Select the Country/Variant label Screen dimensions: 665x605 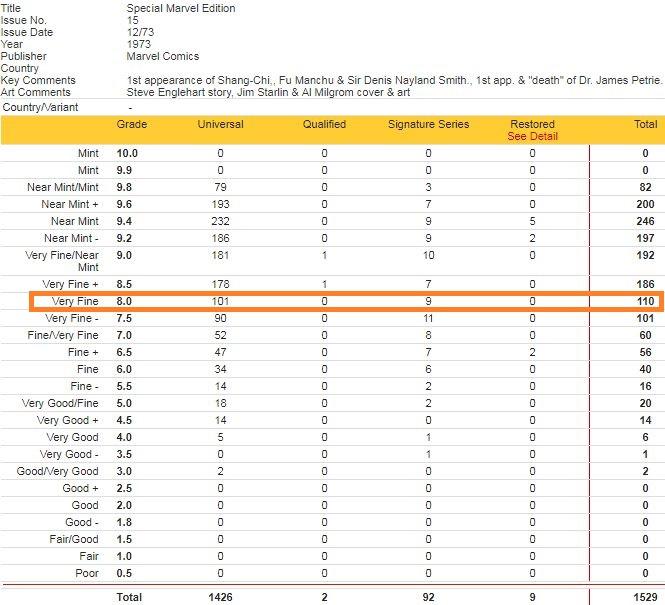[40, 107]
